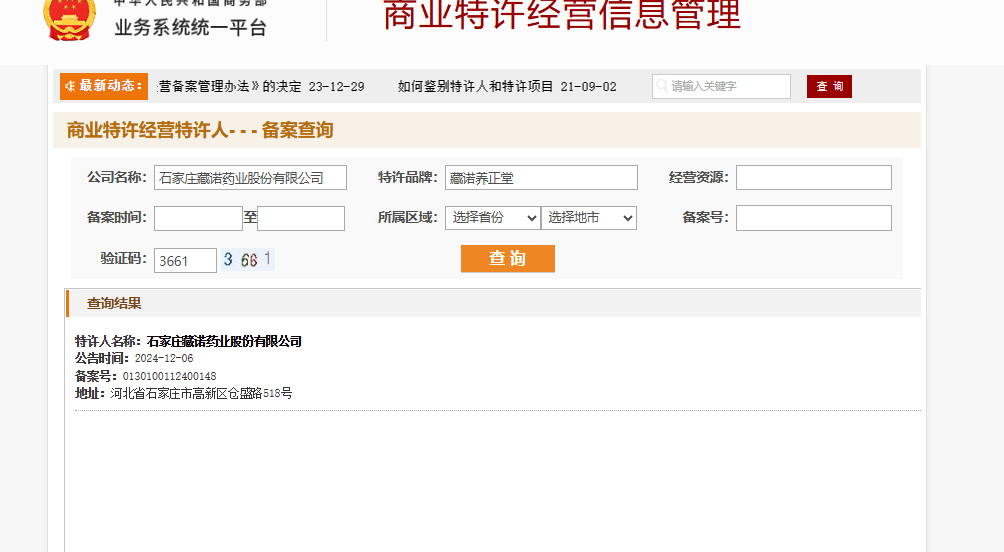Image resolution: width=1004 pixels, height=552 pixels.
Task: Click the date 21-09-02 in news ticker
Action: point(588,86)
